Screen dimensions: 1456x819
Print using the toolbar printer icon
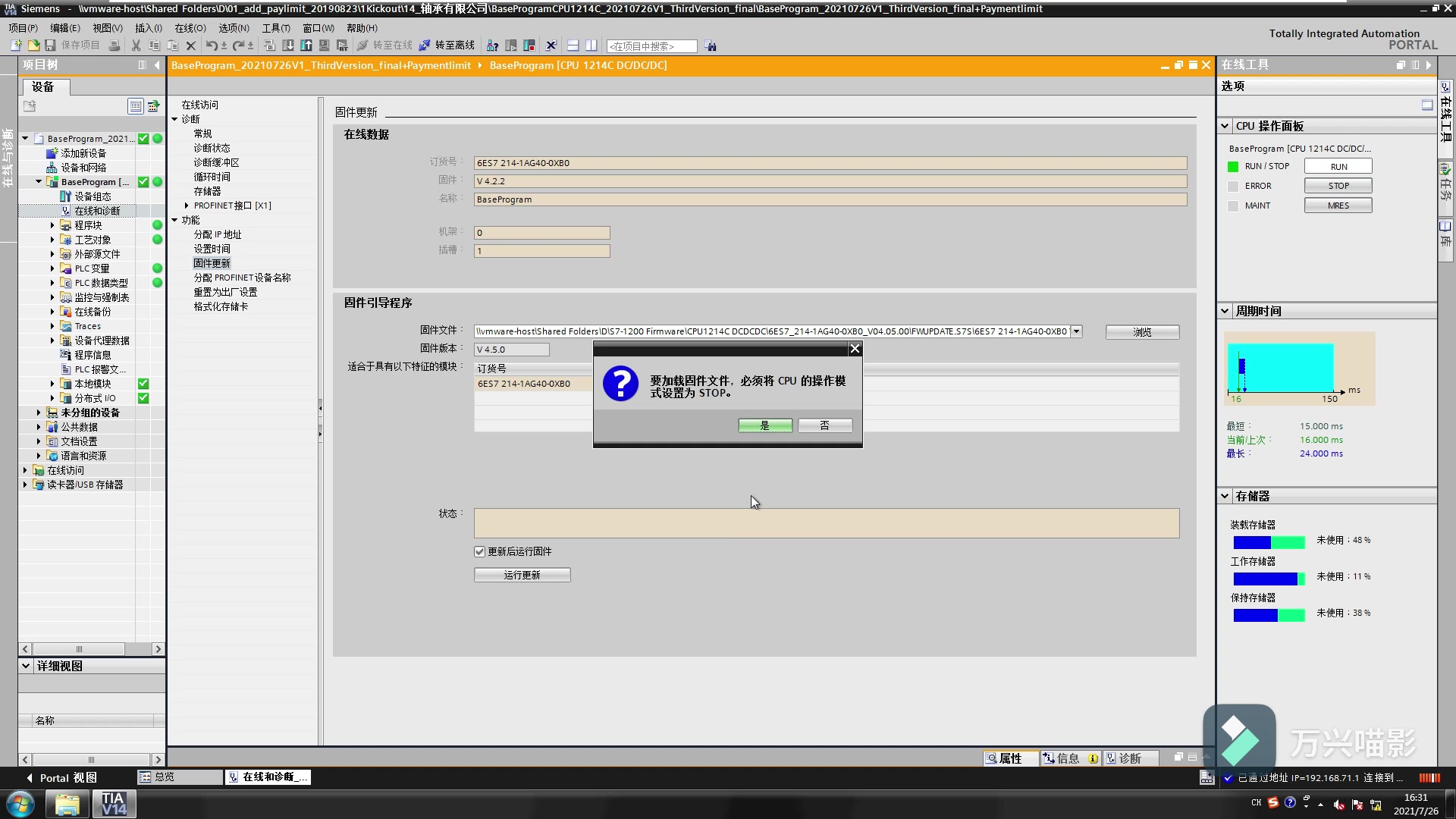coord(114,45)
